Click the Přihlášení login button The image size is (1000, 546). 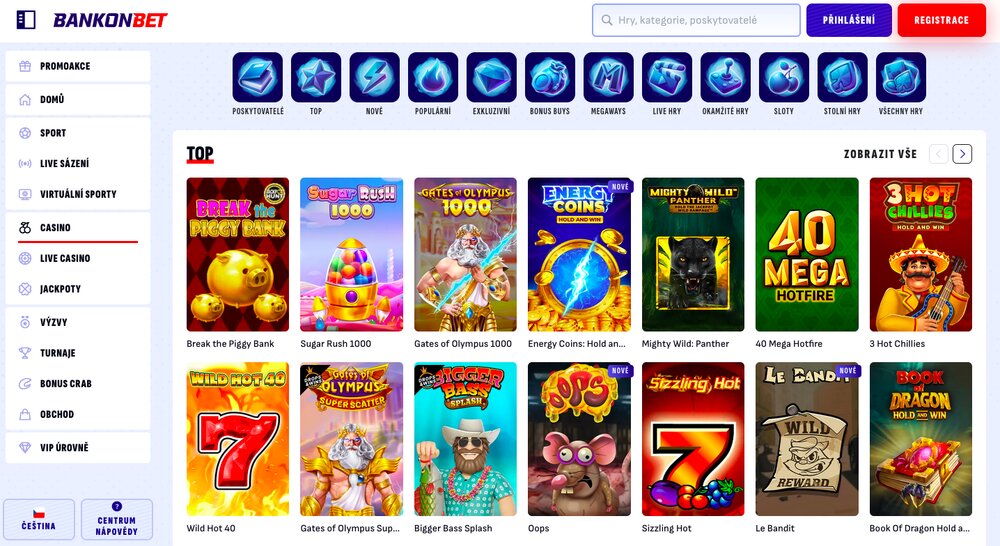pos(849,20)
